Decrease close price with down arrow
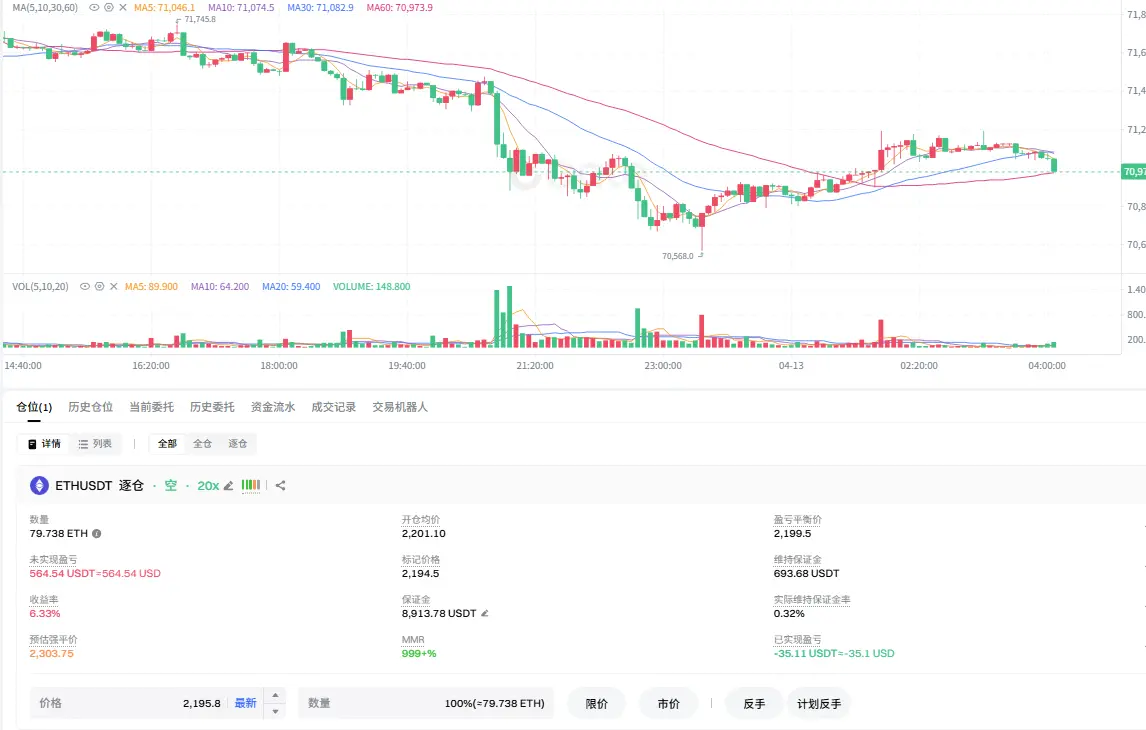The height and width of the screenshot is (730, 1146). click(x=276, y=711)
